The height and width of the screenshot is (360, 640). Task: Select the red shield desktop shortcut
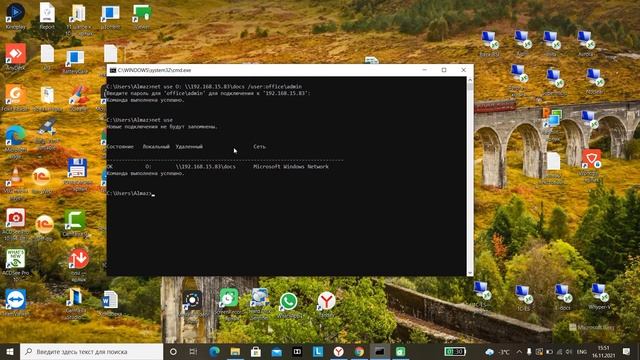591,159
